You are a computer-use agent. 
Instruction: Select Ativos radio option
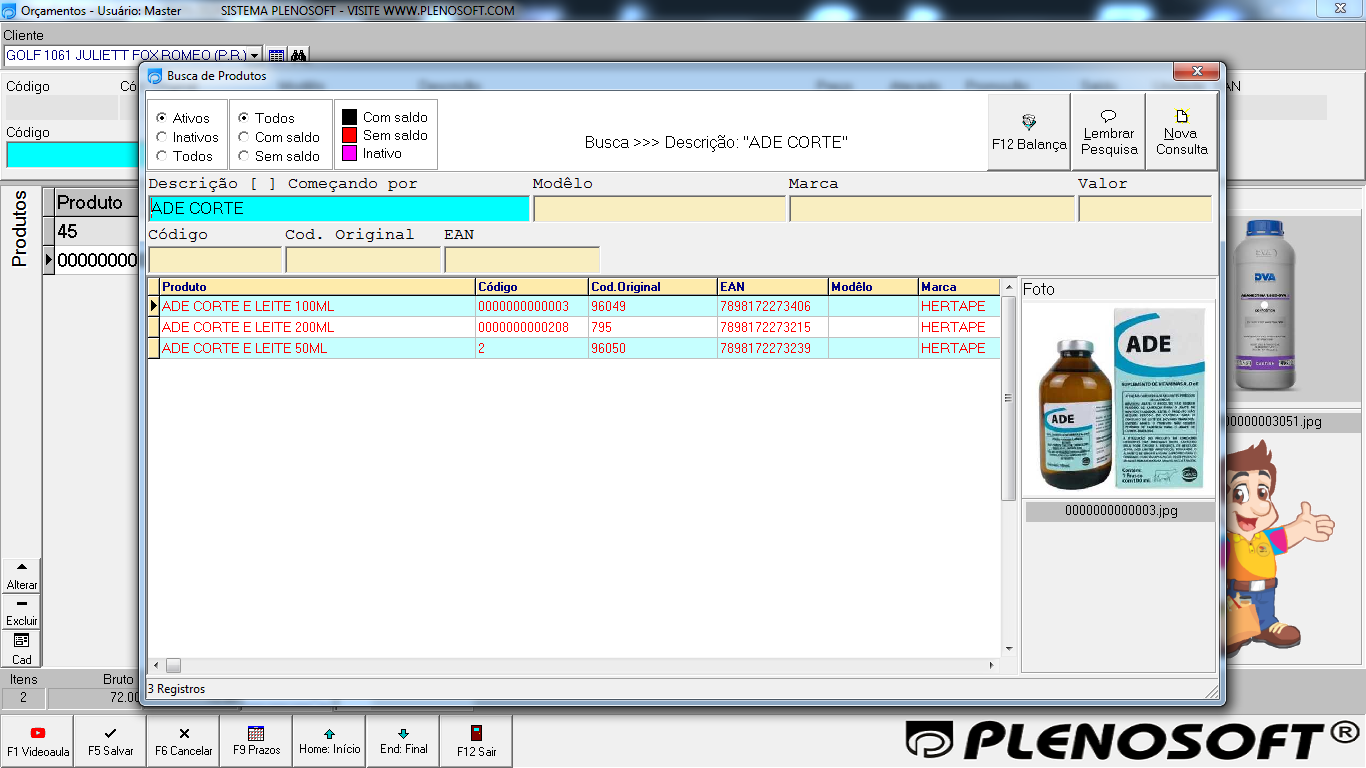point(162,118)
